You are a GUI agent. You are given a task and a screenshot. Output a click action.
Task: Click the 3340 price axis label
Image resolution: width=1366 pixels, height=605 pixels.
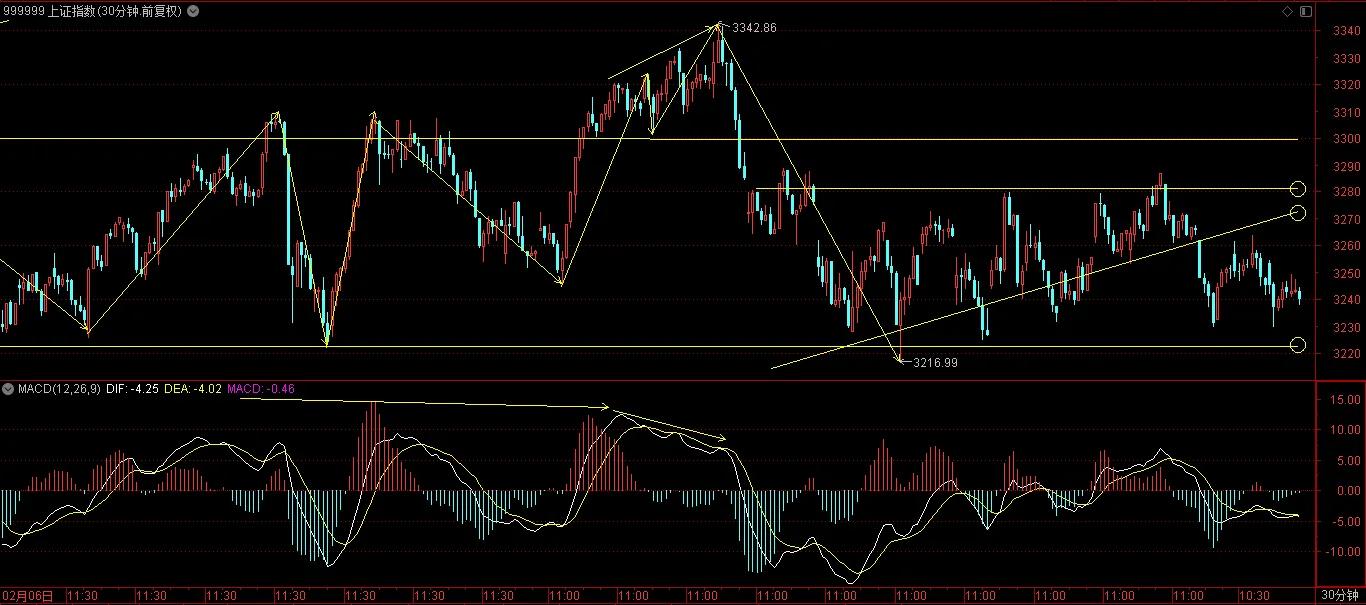(x=1345, y=31)
